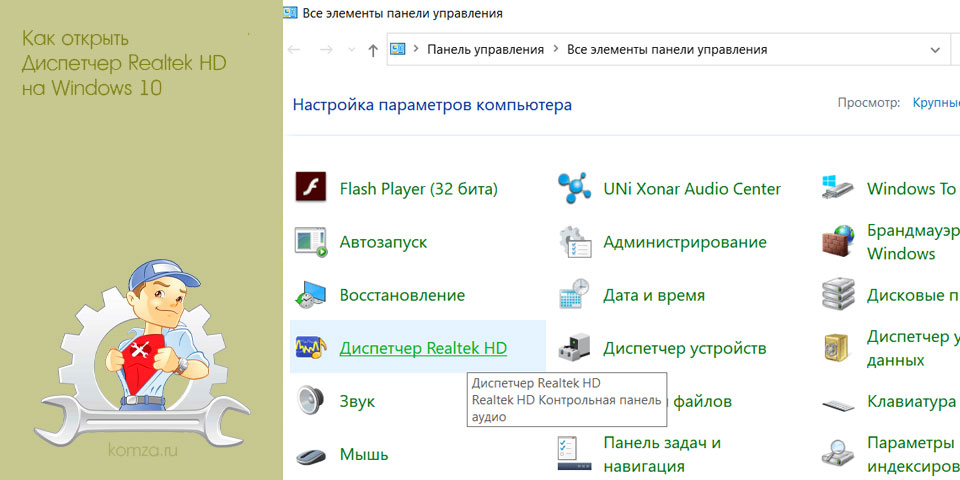Click the Диспетчер учетных данных safe icon
This screenshot has width=960, height=480.
[836, 348]
